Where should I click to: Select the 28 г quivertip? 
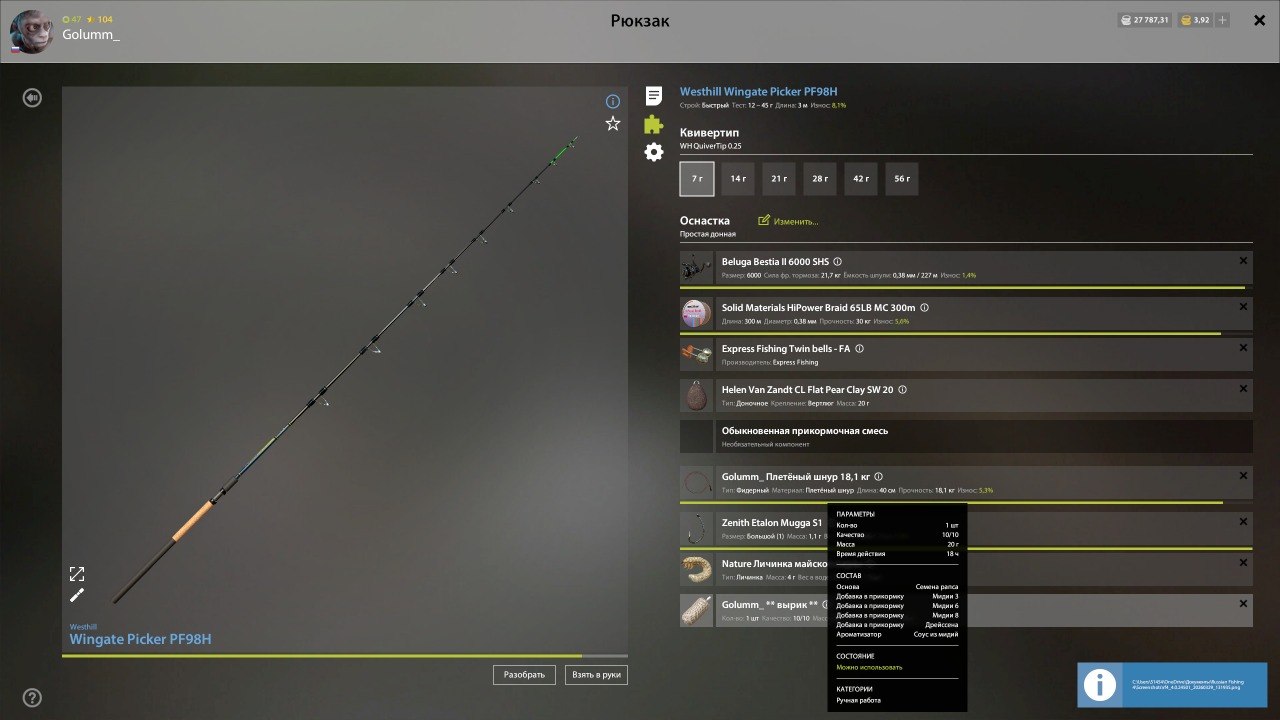pyautogui.click(x=820, y=179)
